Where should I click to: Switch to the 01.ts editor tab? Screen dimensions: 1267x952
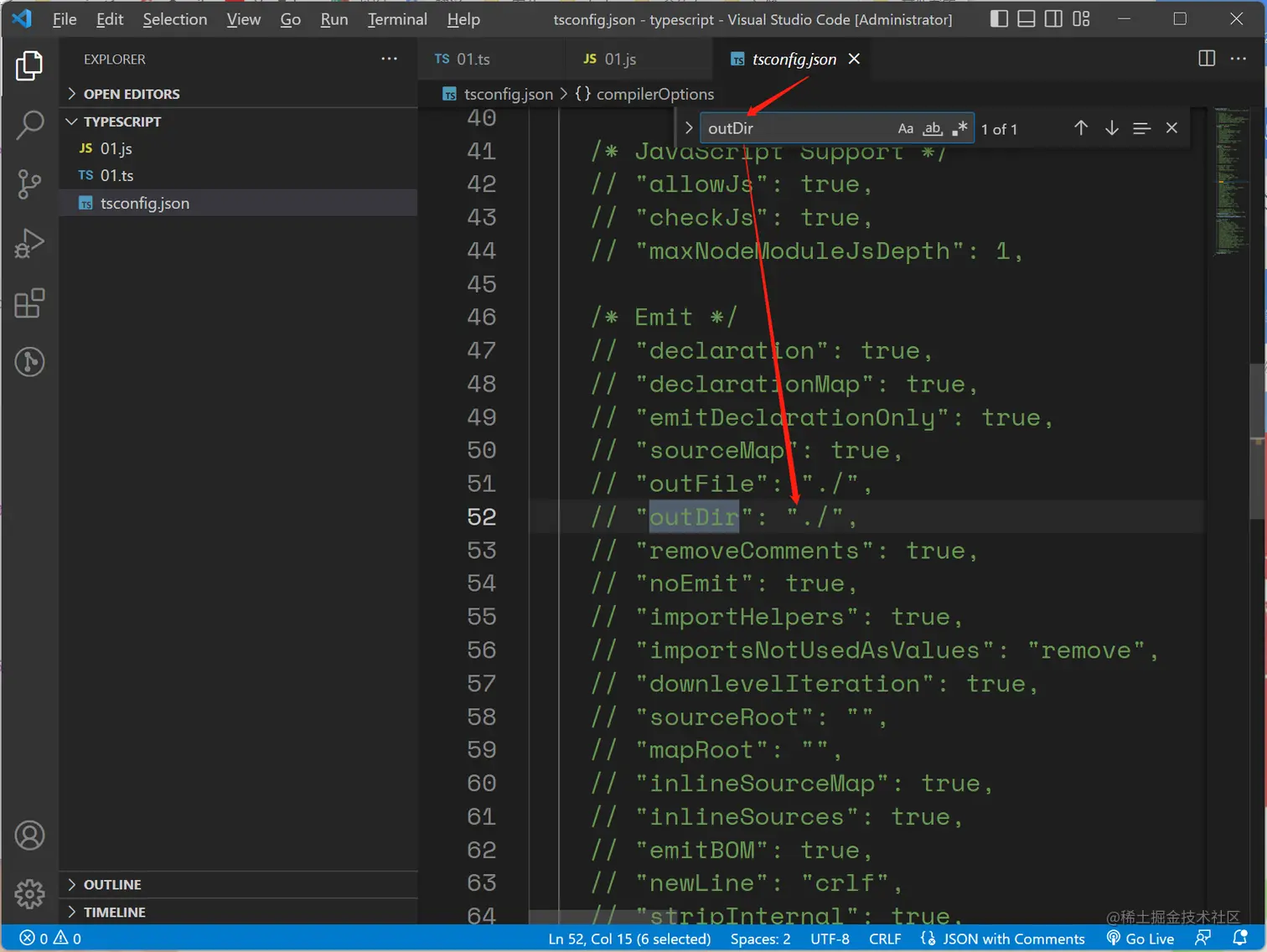click(492, 59)
